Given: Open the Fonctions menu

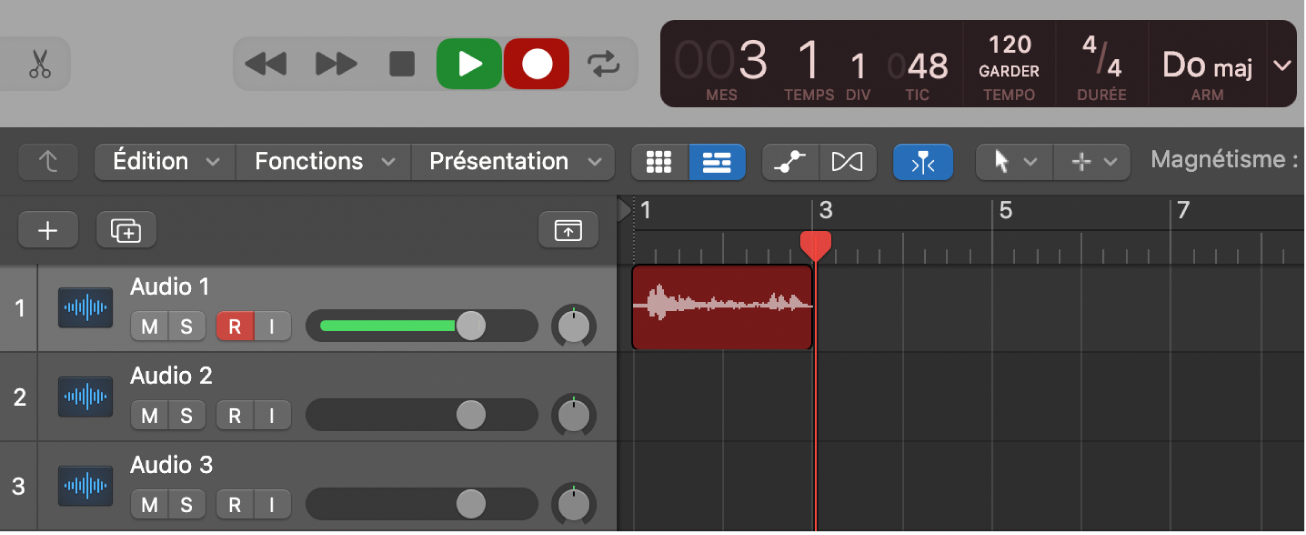Looking at the screenshot, I should click(323, 161).
